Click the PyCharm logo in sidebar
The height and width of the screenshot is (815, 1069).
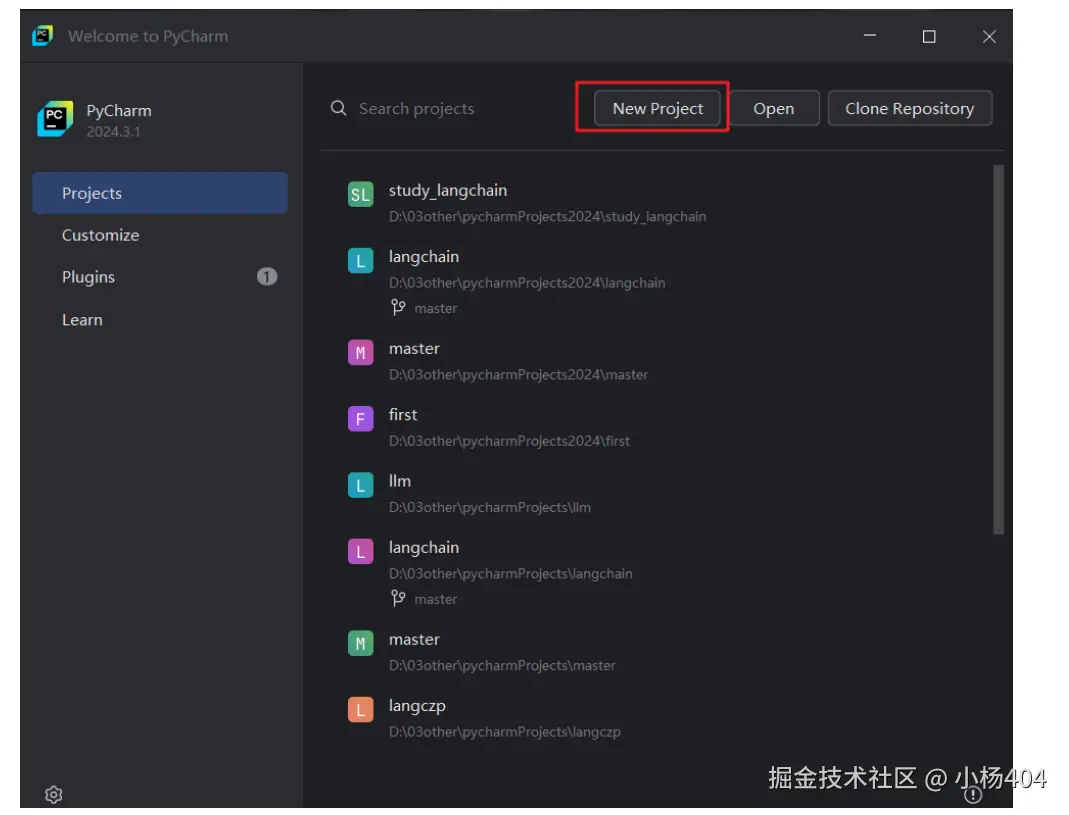55,119
